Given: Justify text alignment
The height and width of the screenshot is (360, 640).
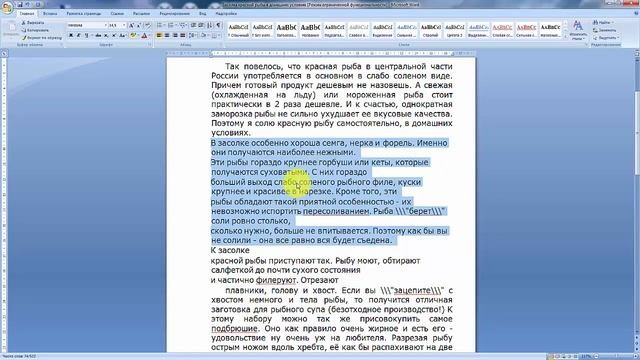Looking at the screenshot, I should point(182,36).
